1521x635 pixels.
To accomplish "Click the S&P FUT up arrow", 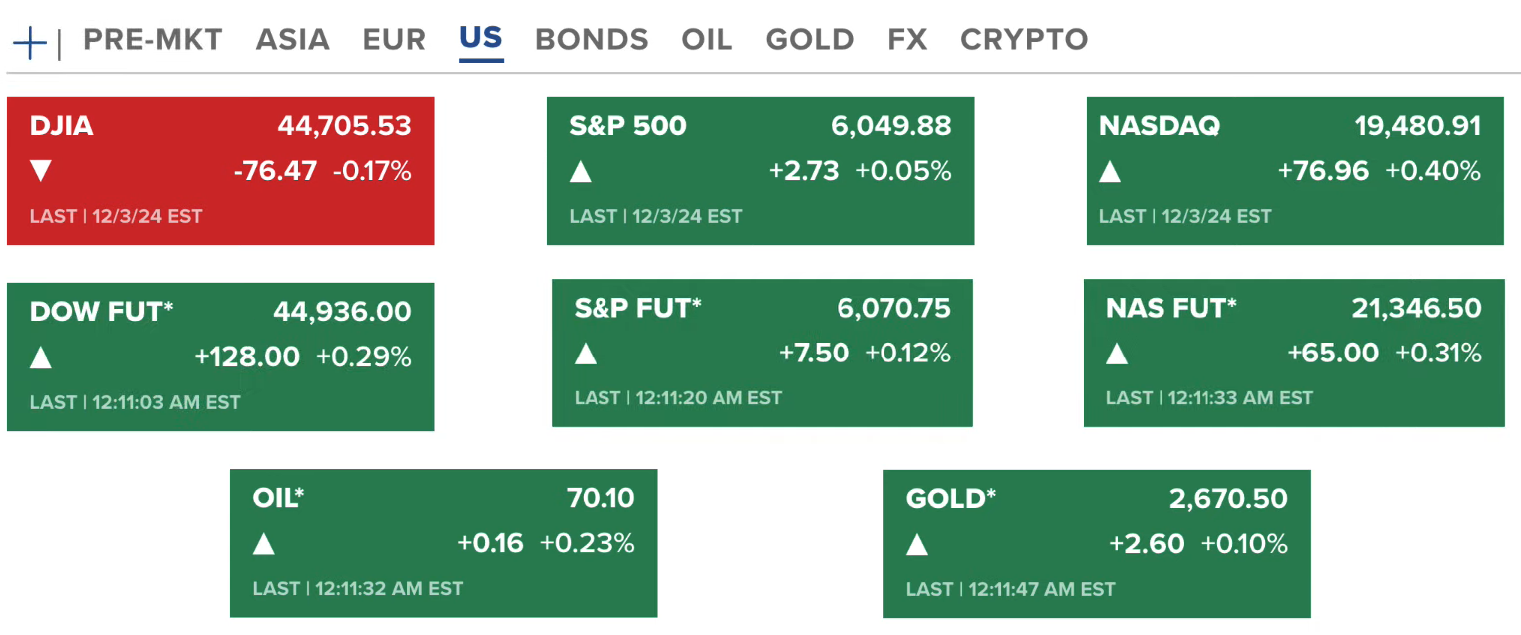I will tap(586, 353).
